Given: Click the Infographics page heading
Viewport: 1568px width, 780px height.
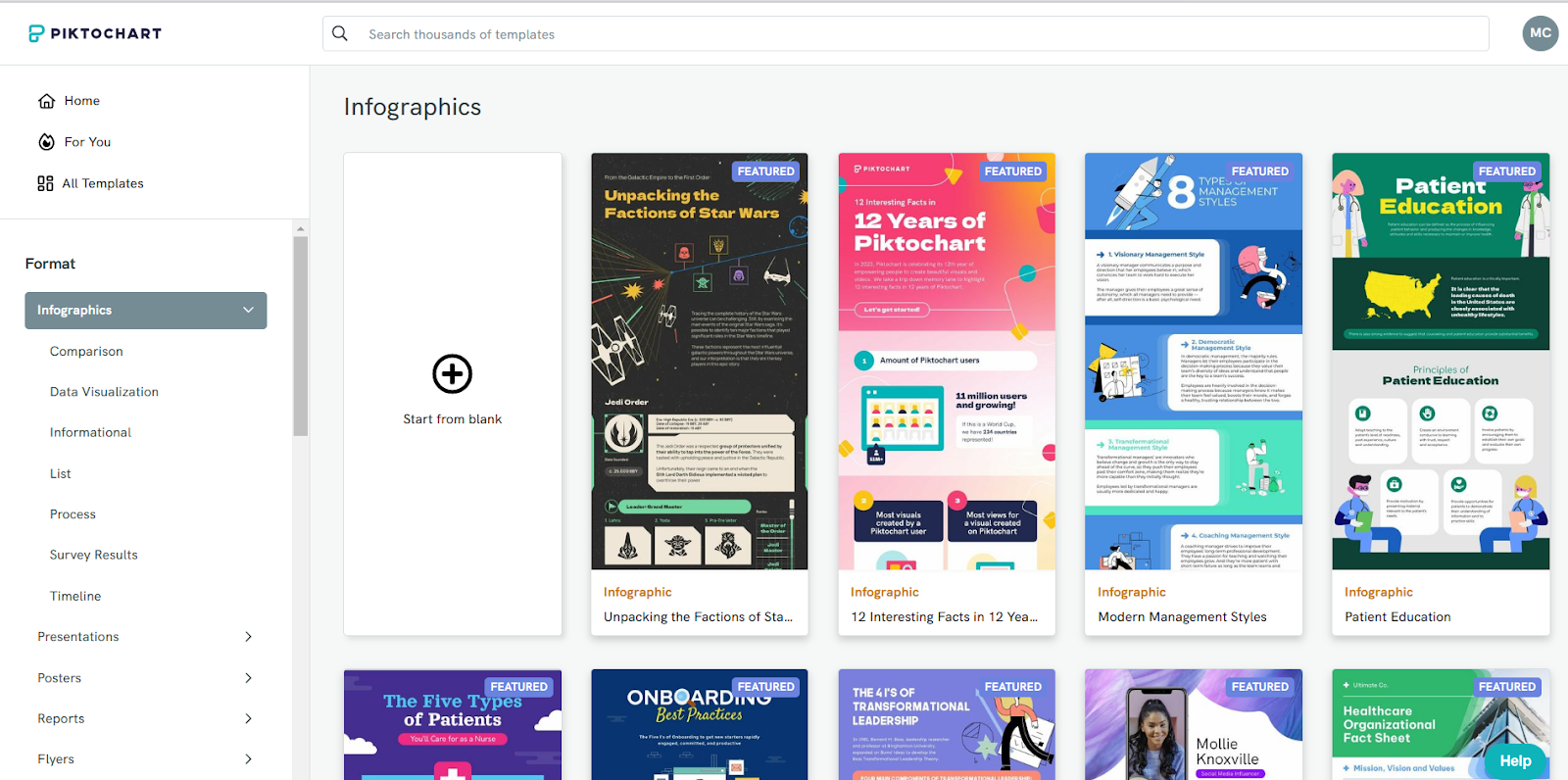Looking at the screenshot, I should 413,107.
